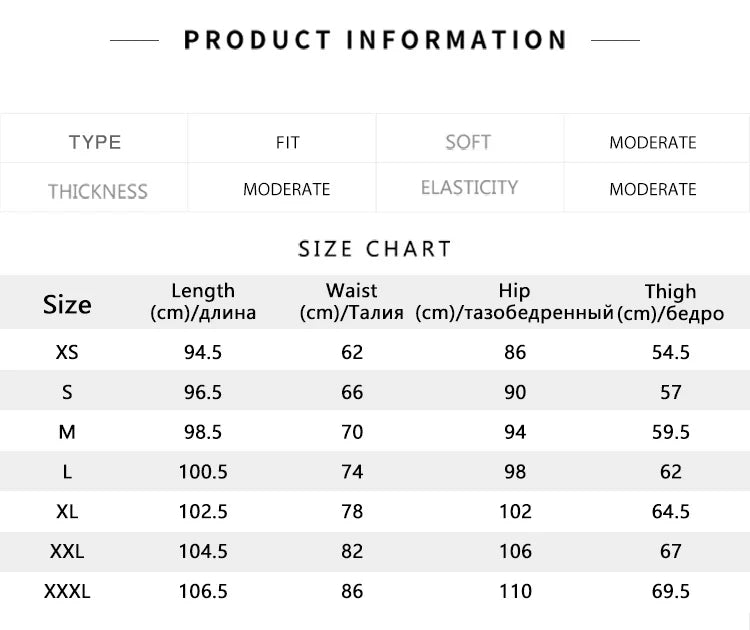Click the ELASTICITY label cell

469,188
